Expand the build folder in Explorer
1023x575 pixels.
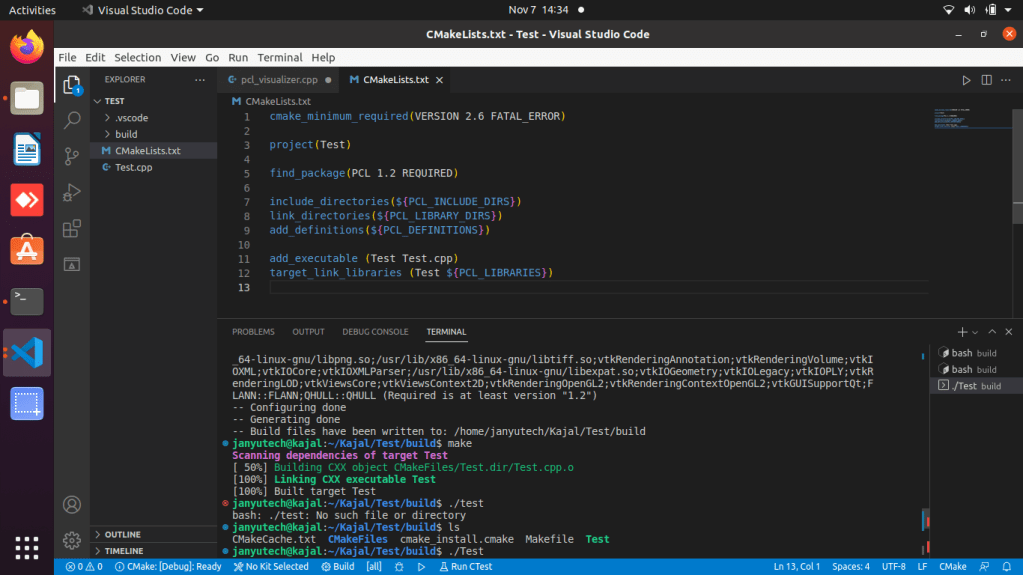coord(126,134)
